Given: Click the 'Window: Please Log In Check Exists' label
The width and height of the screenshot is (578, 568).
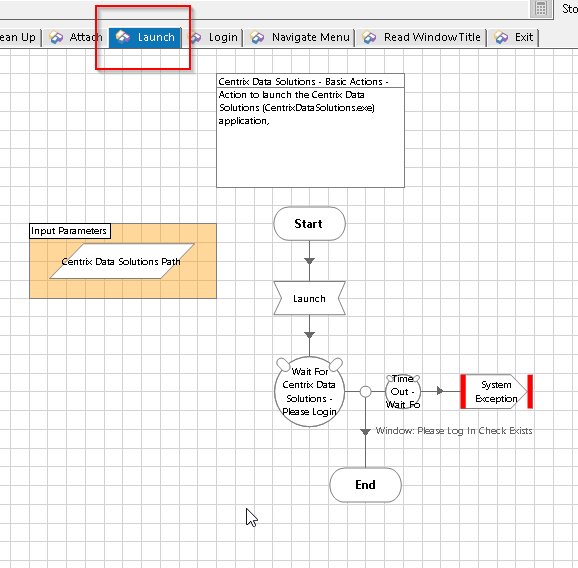Looking at the screenshot, I should click(454, 431).
